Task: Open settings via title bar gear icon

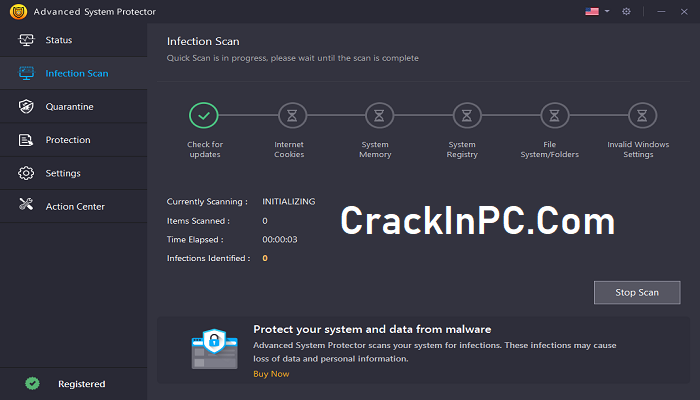Action: 626,12
